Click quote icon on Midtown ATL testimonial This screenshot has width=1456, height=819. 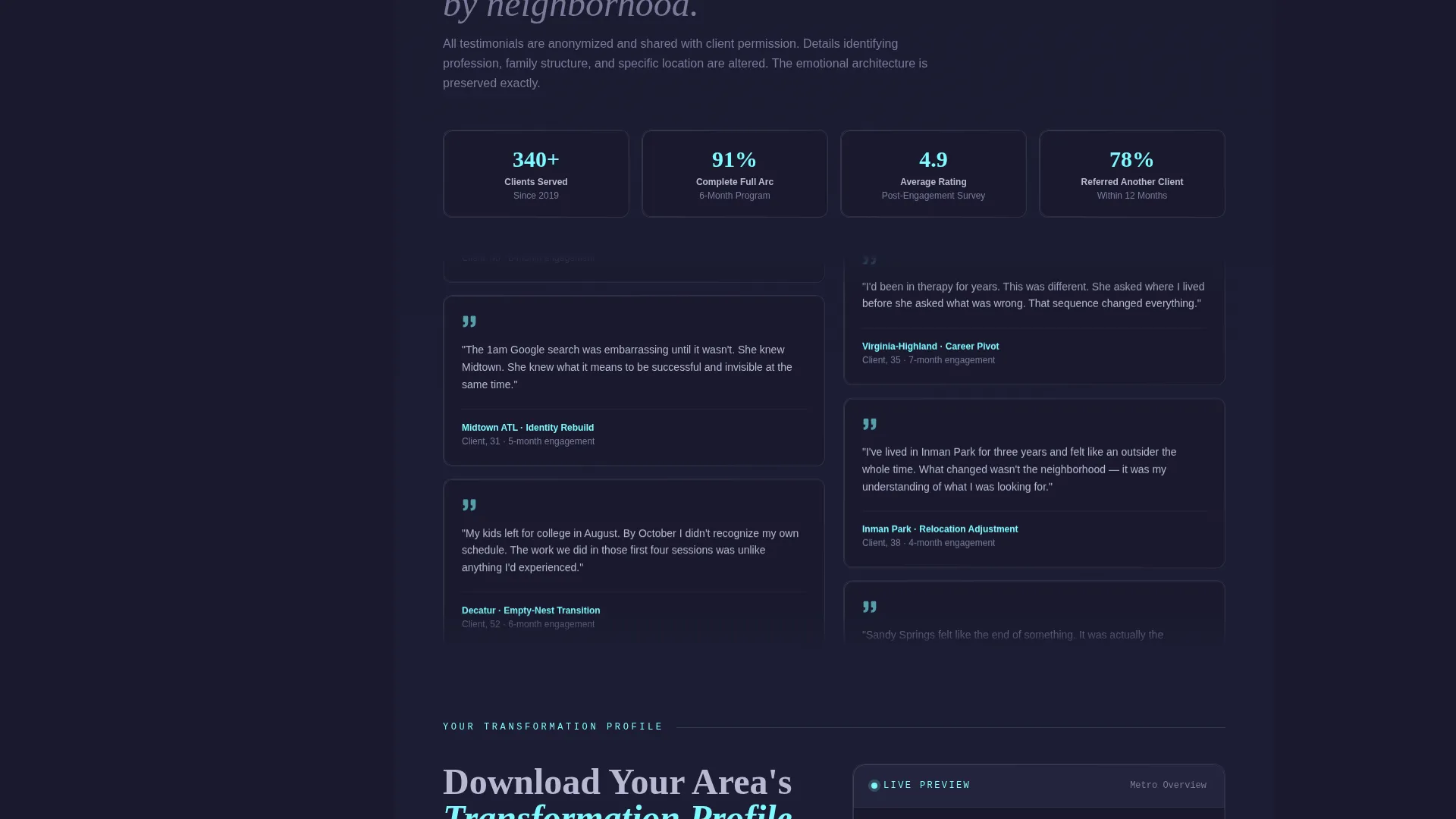tap(469, 322)
